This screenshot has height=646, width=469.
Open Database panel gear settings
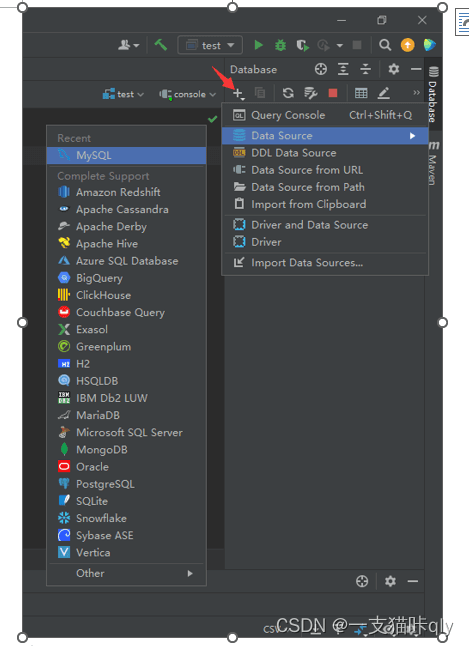pos(394,69)
